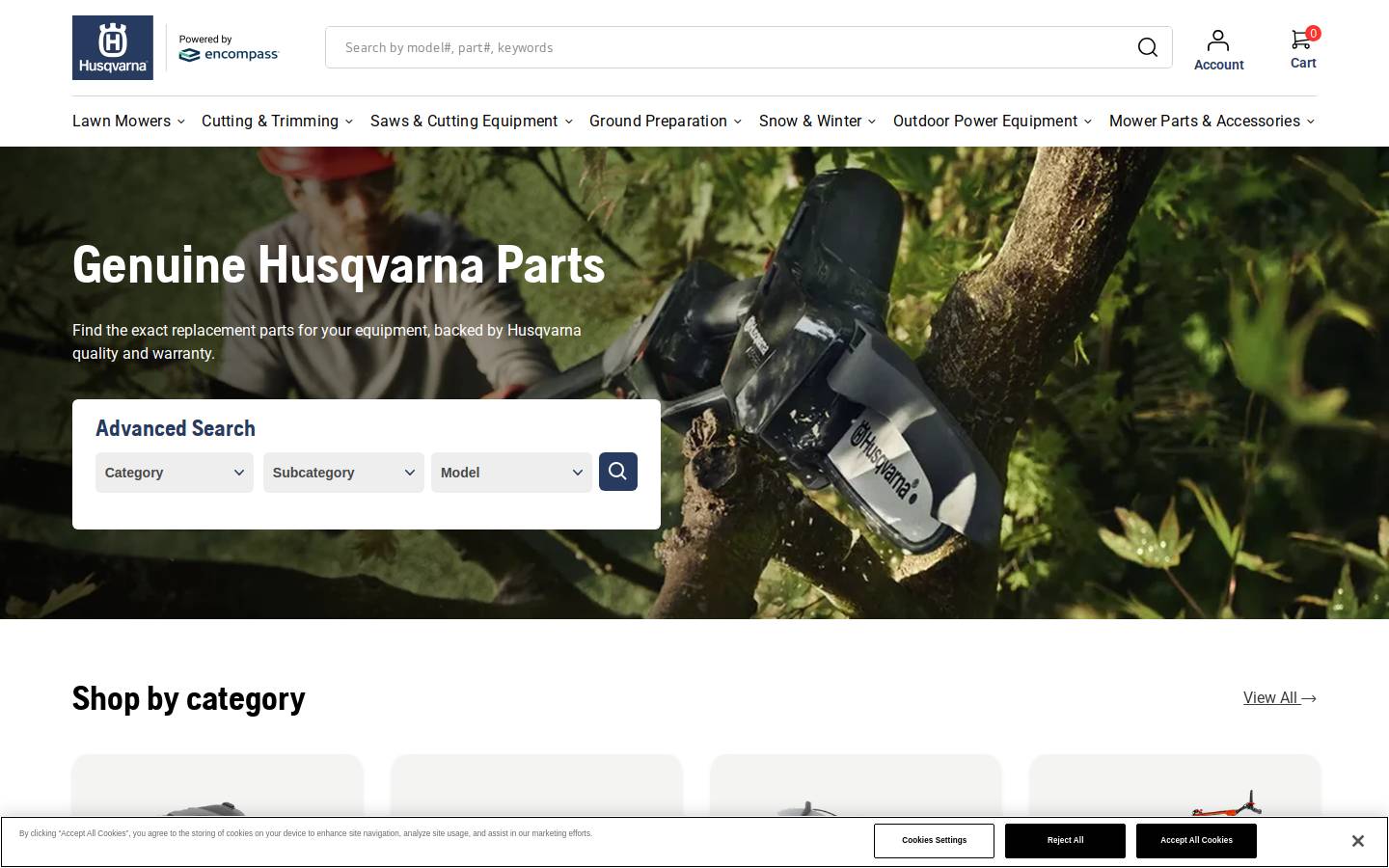Open the Account user icon
The height and width of the screenshot is (868, 1389).
click(1218, 41)
